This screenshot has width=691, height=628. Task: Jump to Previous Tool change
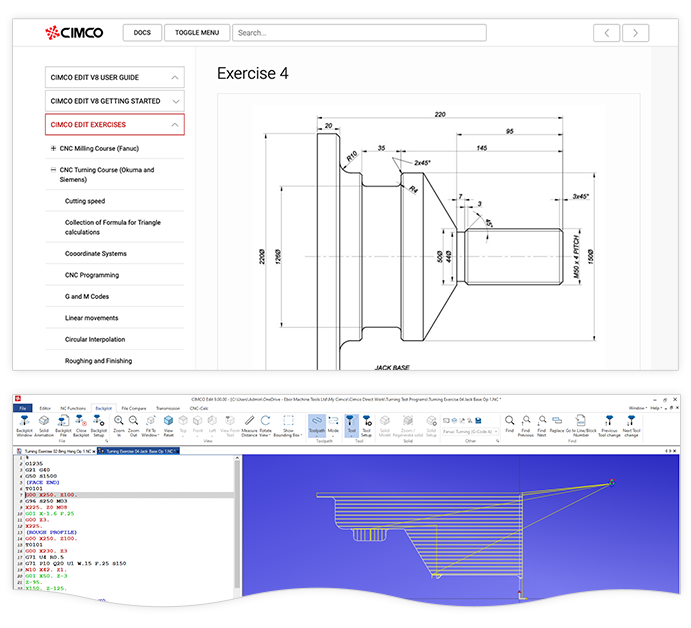click(x=609, y=425)
